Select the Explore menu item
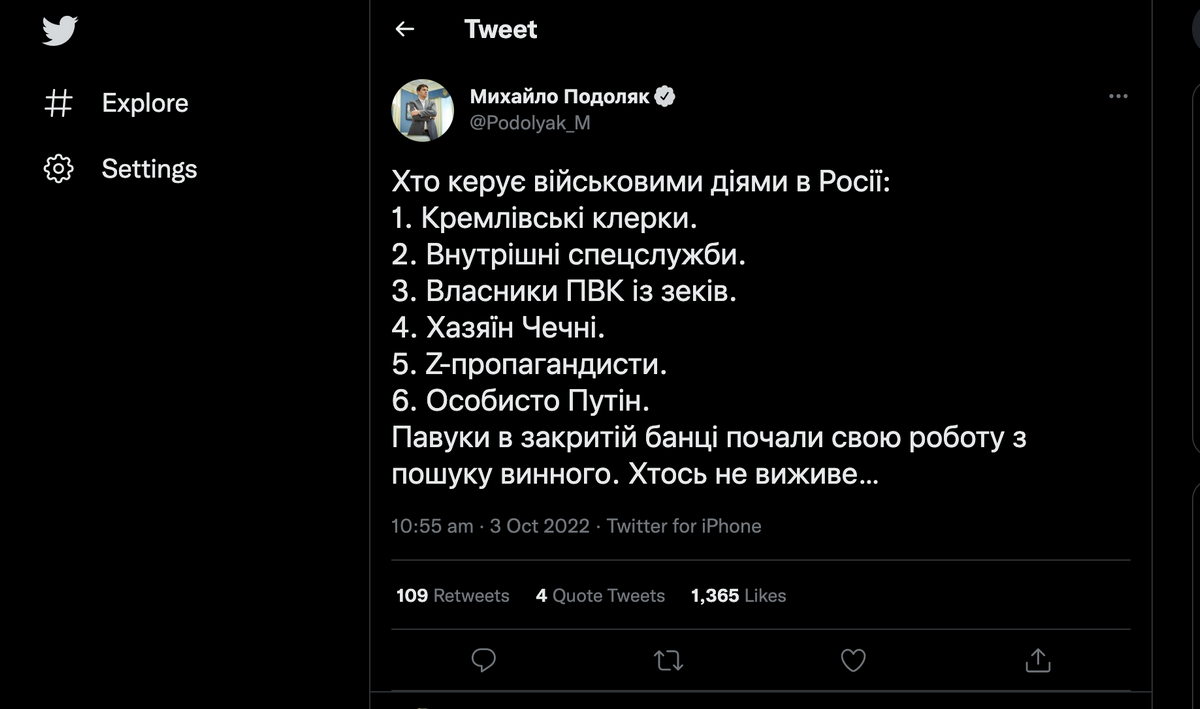Image resolution: width=1200 pixels, height=709 pixels. 144,102
